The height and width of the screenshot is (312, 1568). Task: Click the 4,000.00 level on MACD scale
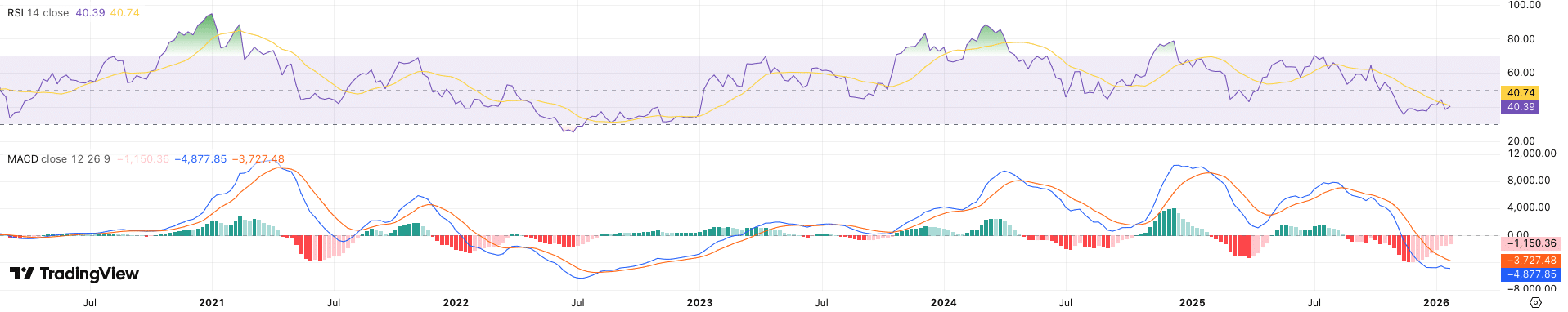tap(1529, 207)
